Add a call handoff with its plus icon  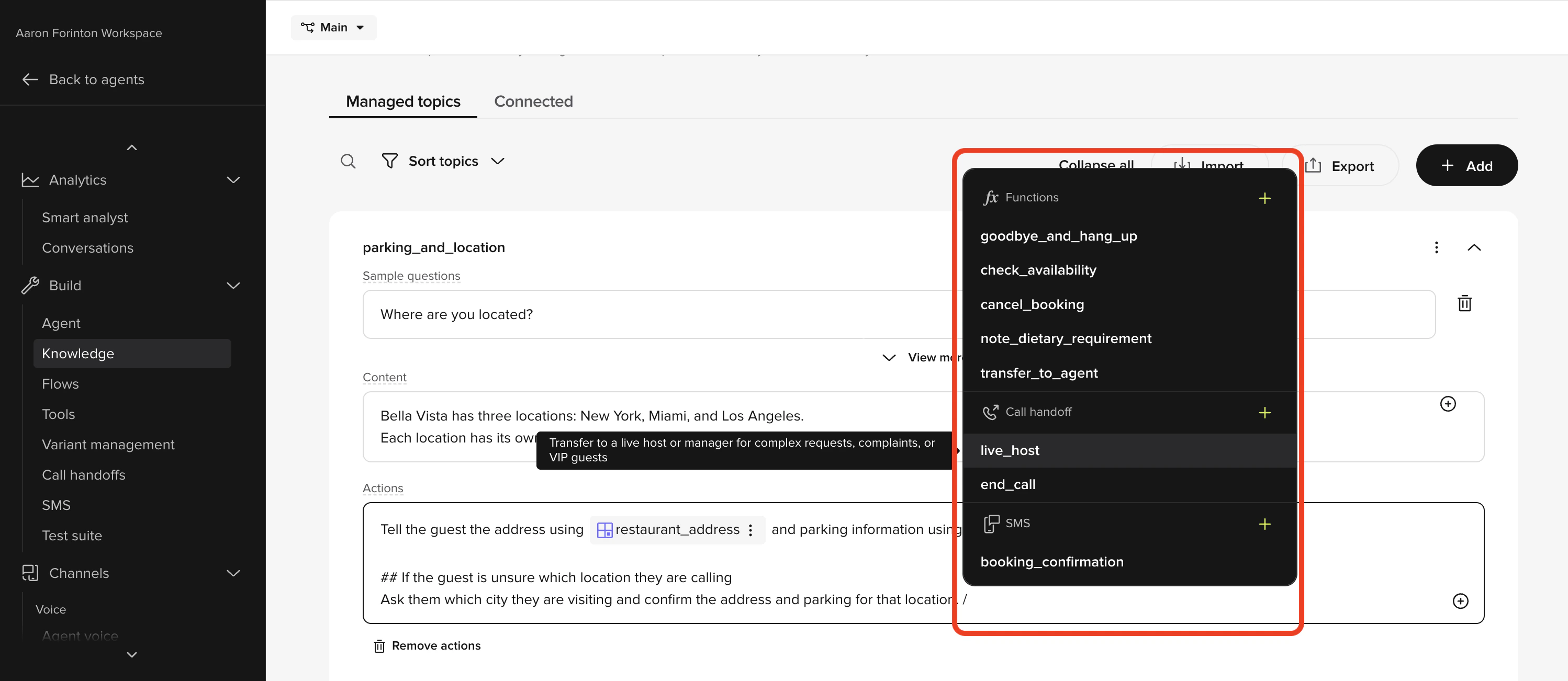1265,413
